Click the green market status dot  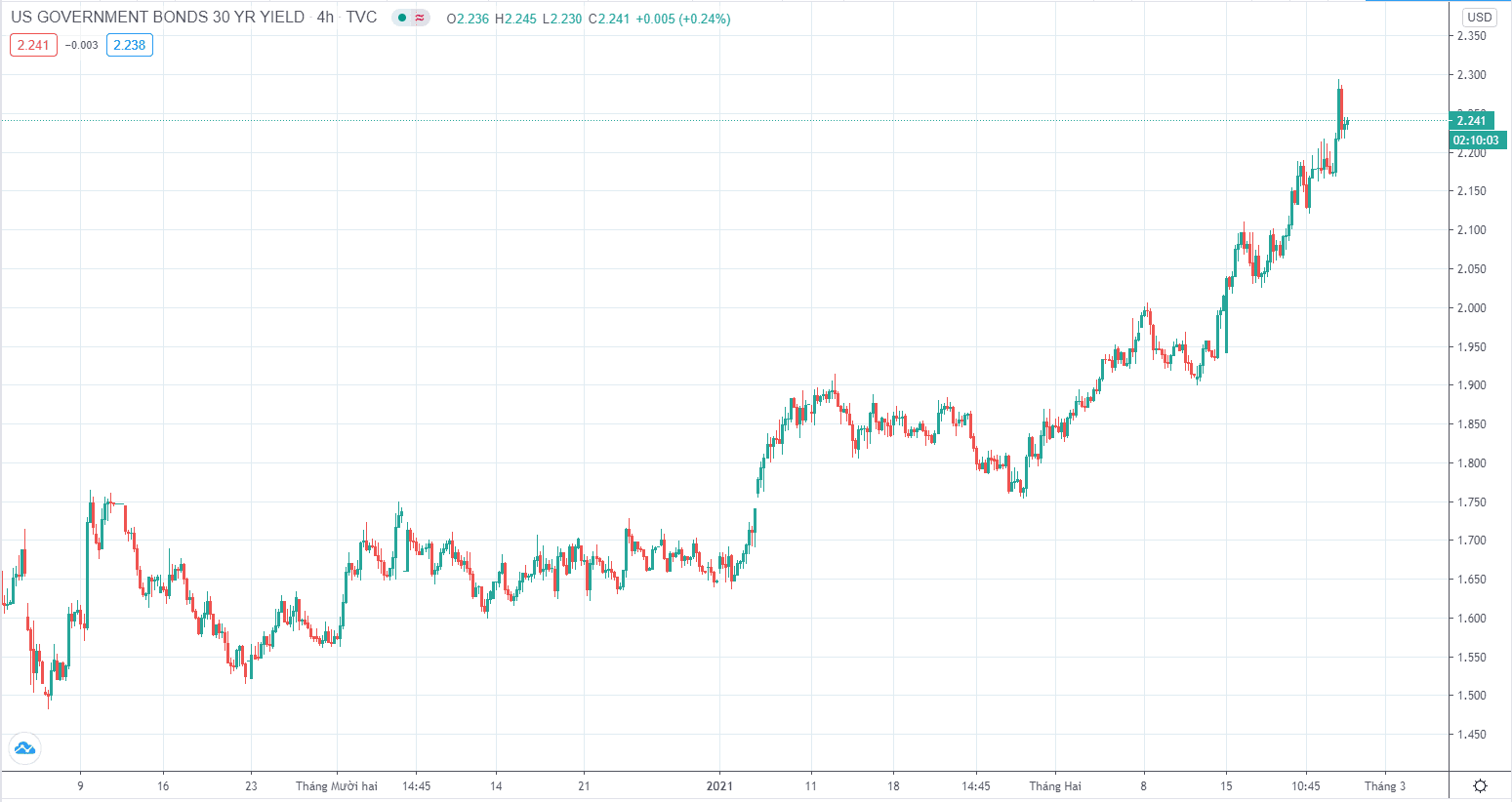[402, 18]
